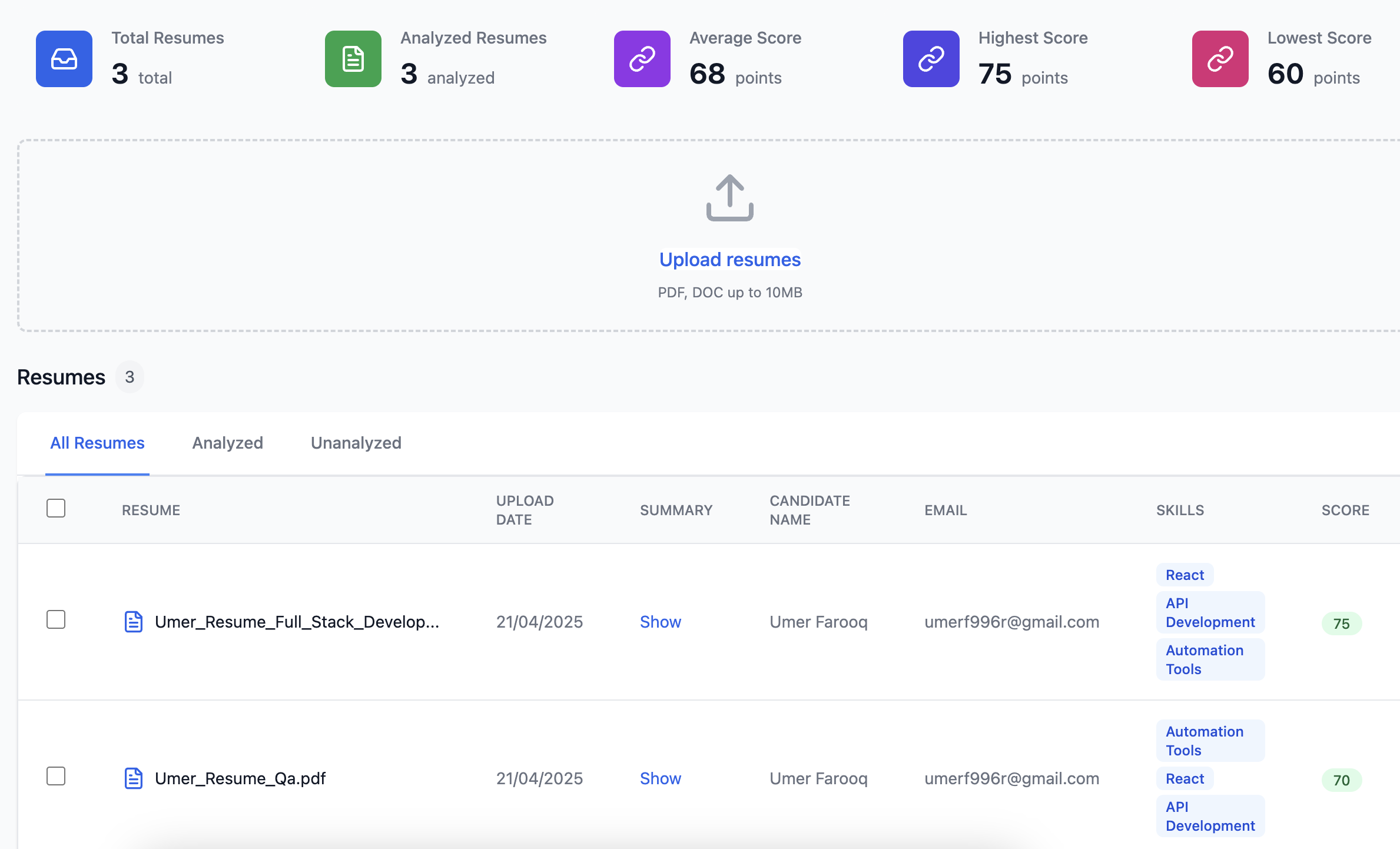Open Umer_Resume_Full_Stack_Develop... file name
Viewport: 1400px width, 849px height.
pyautogui.click(x=297, y=622)
